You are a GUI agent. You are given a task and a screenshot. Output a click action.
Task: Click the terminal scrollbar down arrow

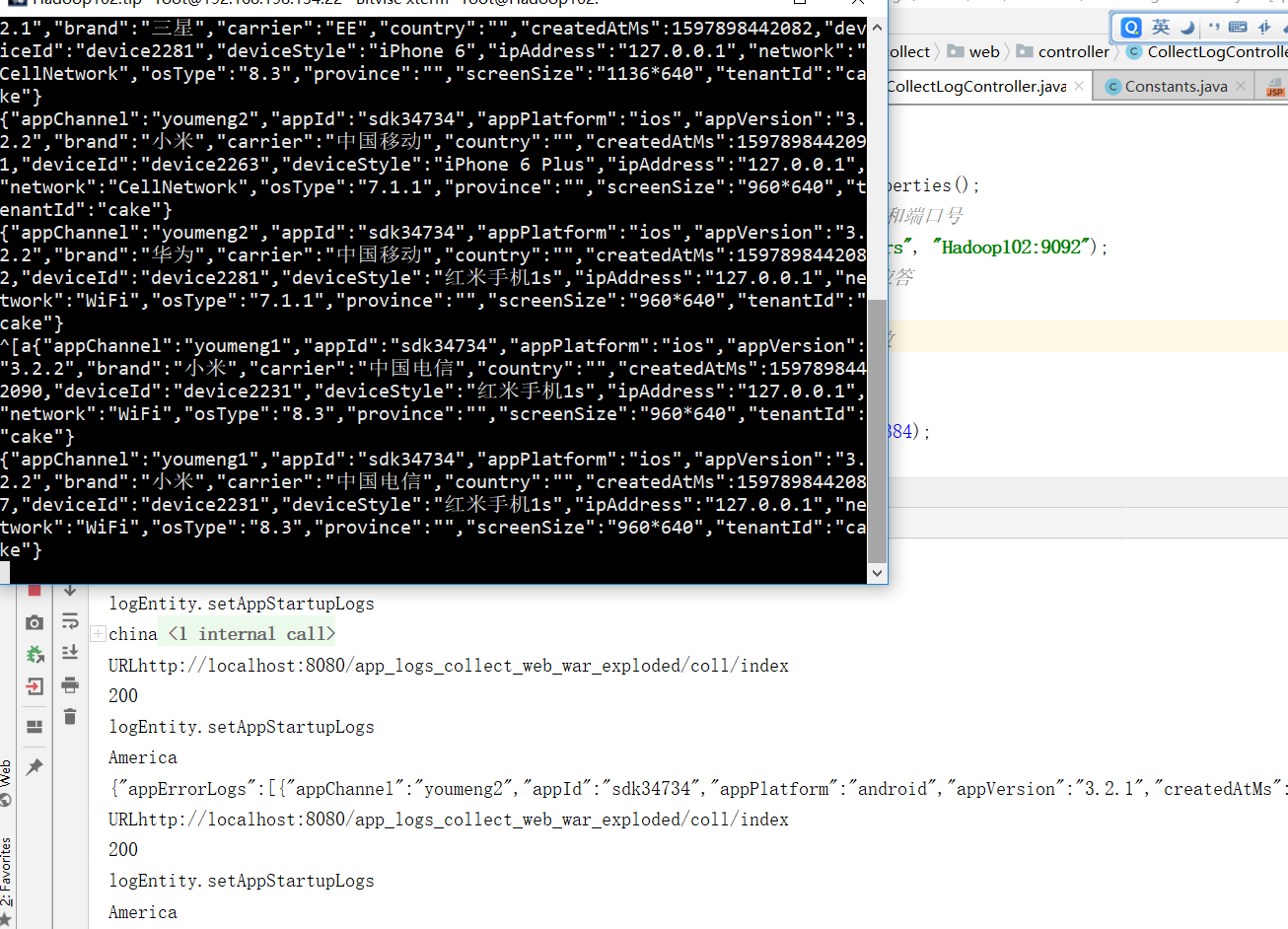pyautogui.click(x=877, y=572)
